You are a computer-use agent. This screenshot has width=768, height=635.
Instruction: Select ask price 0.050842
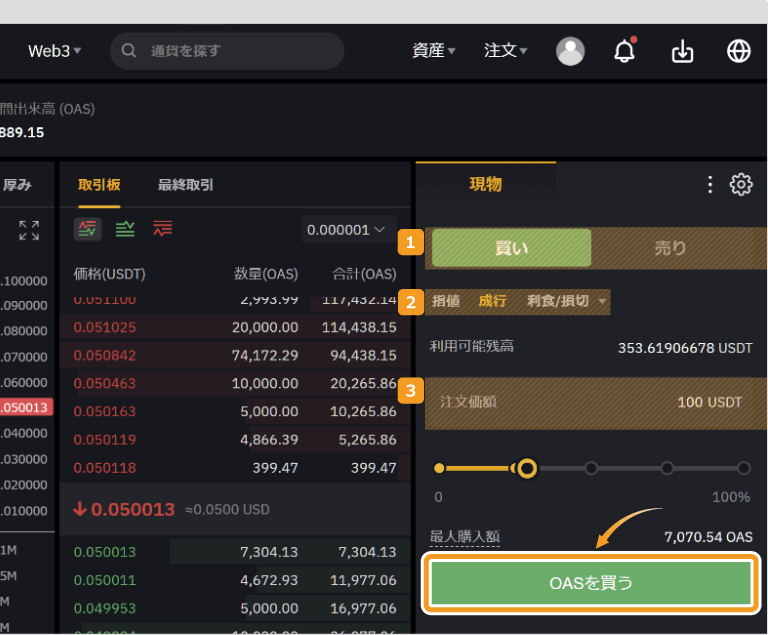pyautogui.click(x=105, y=355)
